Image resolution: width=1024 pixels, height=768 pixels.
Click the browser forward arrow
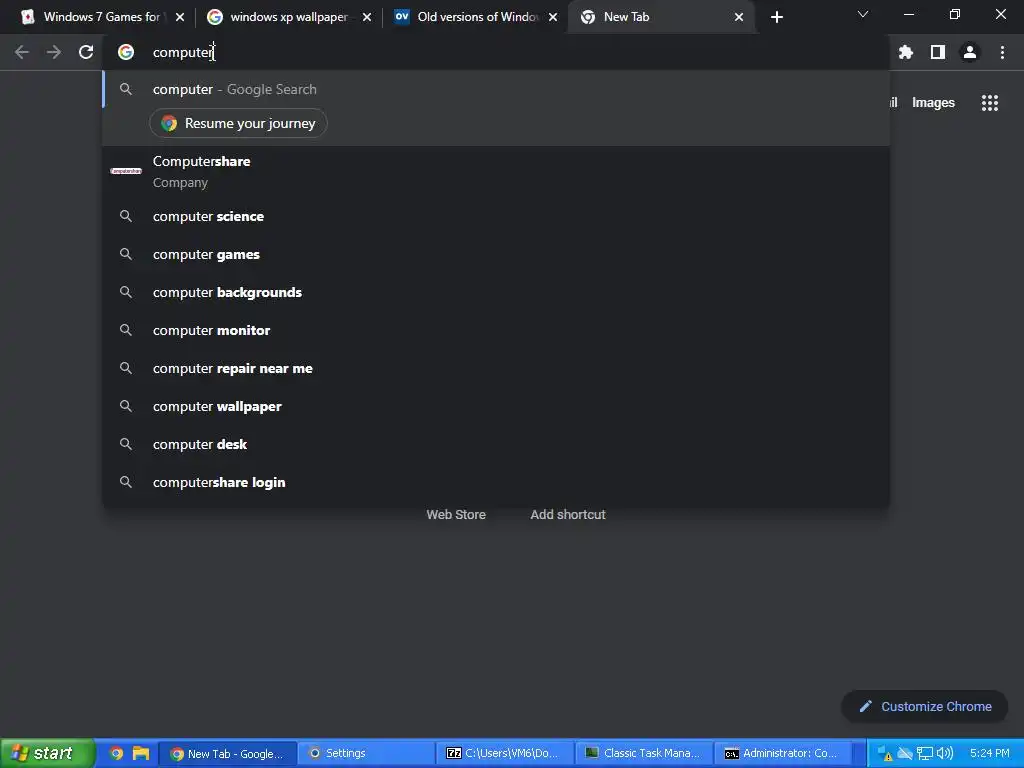[x=54, y=52]
